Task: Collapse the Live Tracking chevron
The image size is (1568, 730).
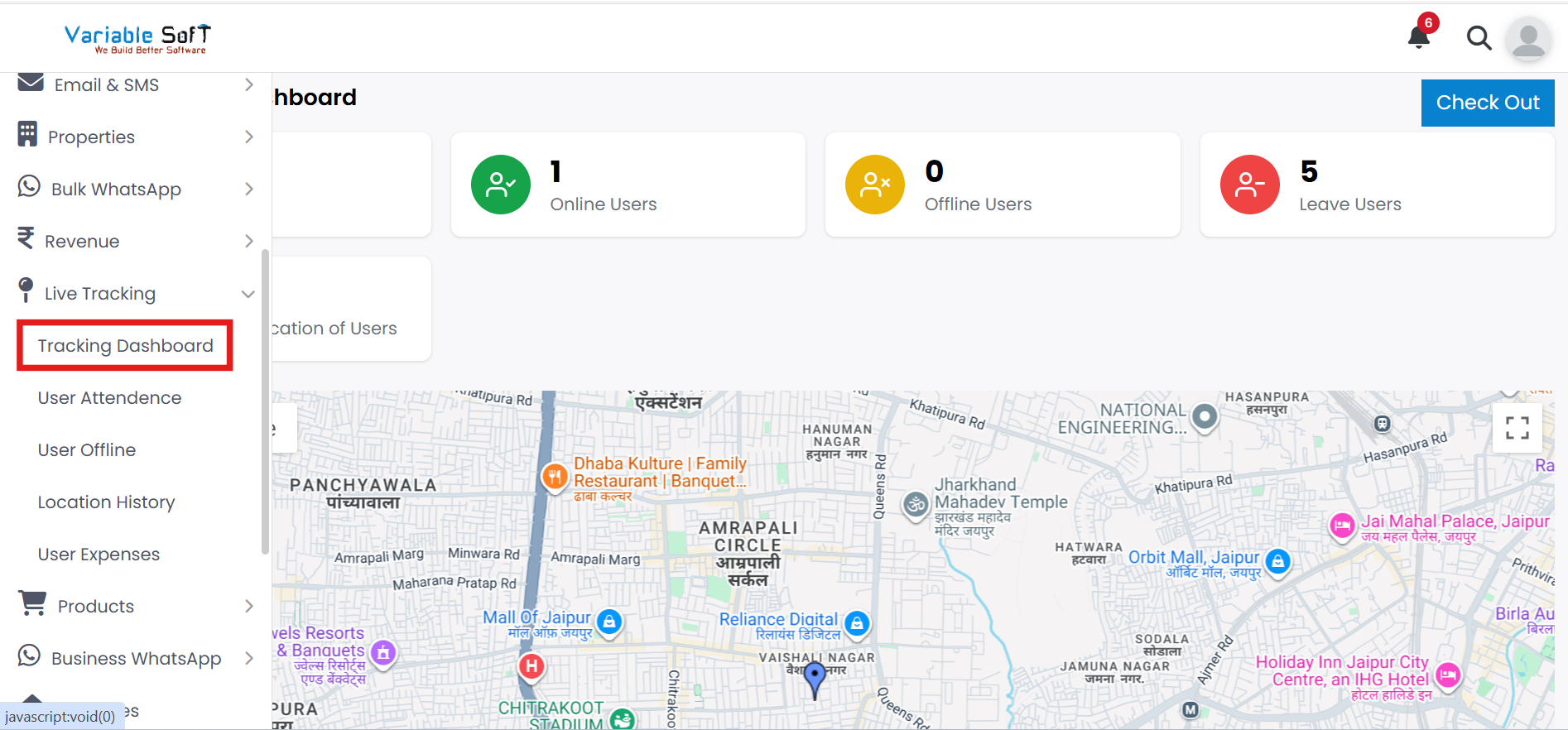Action: [248, 294]
